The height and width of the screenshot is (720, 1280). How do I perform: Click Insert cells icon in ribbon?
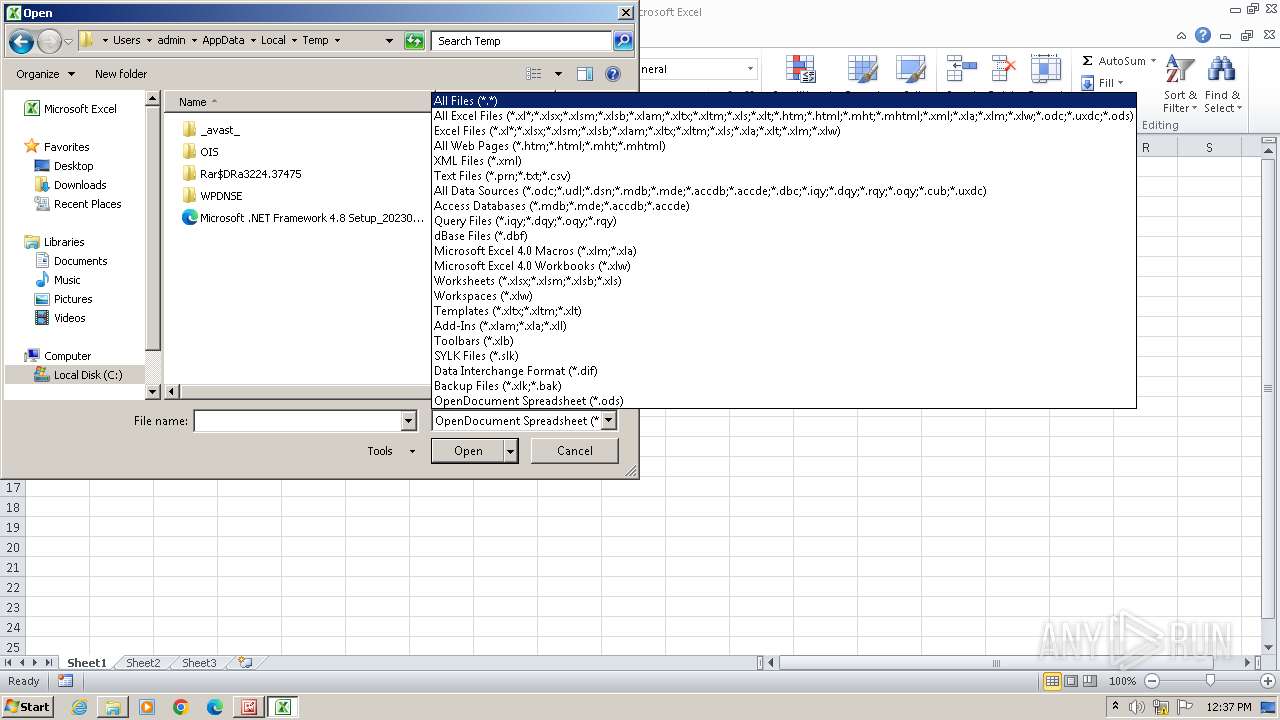coord(961,69)
